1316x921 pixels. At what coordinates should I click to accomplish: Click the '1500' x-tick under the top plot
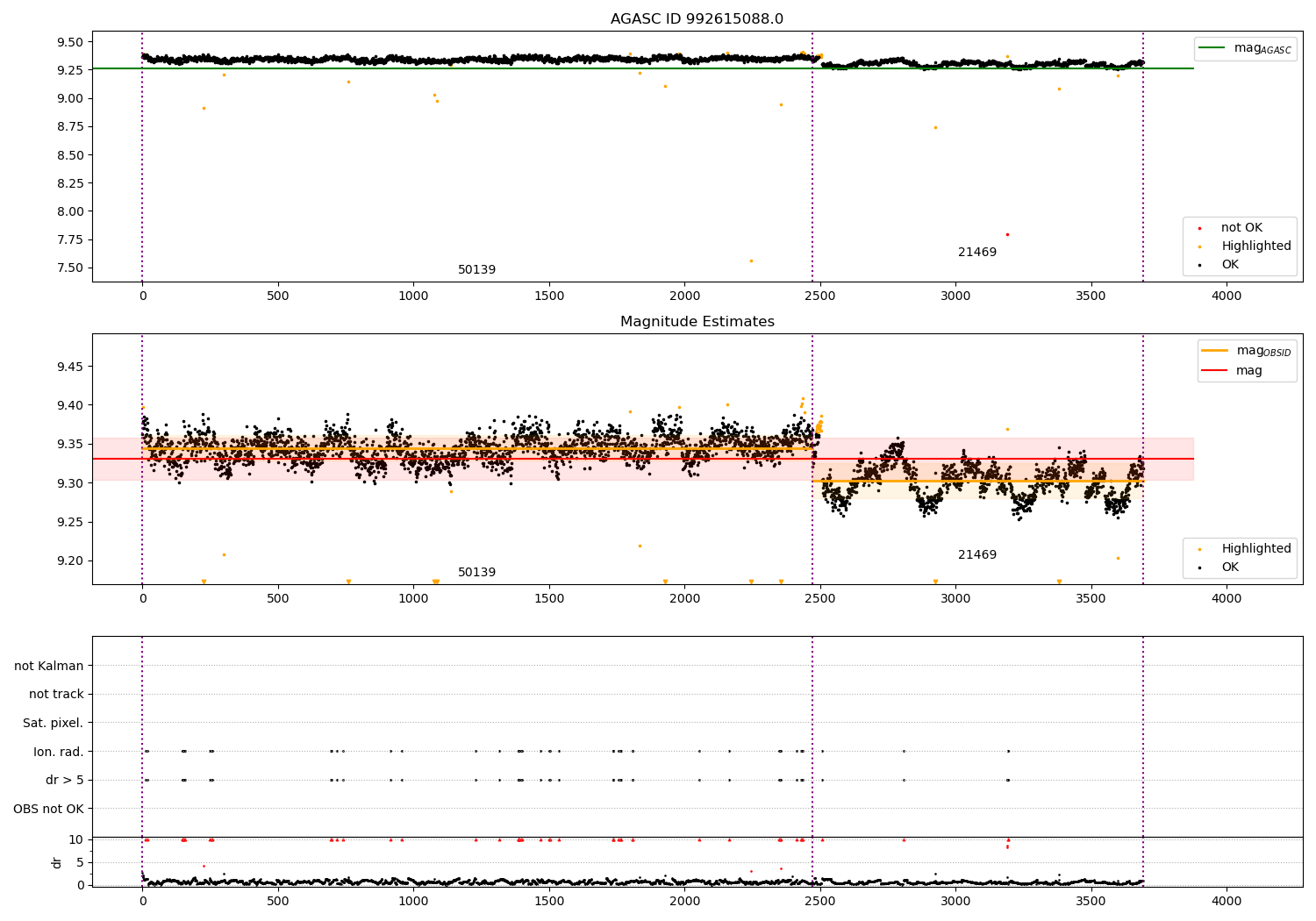click(x=549, y=296)
